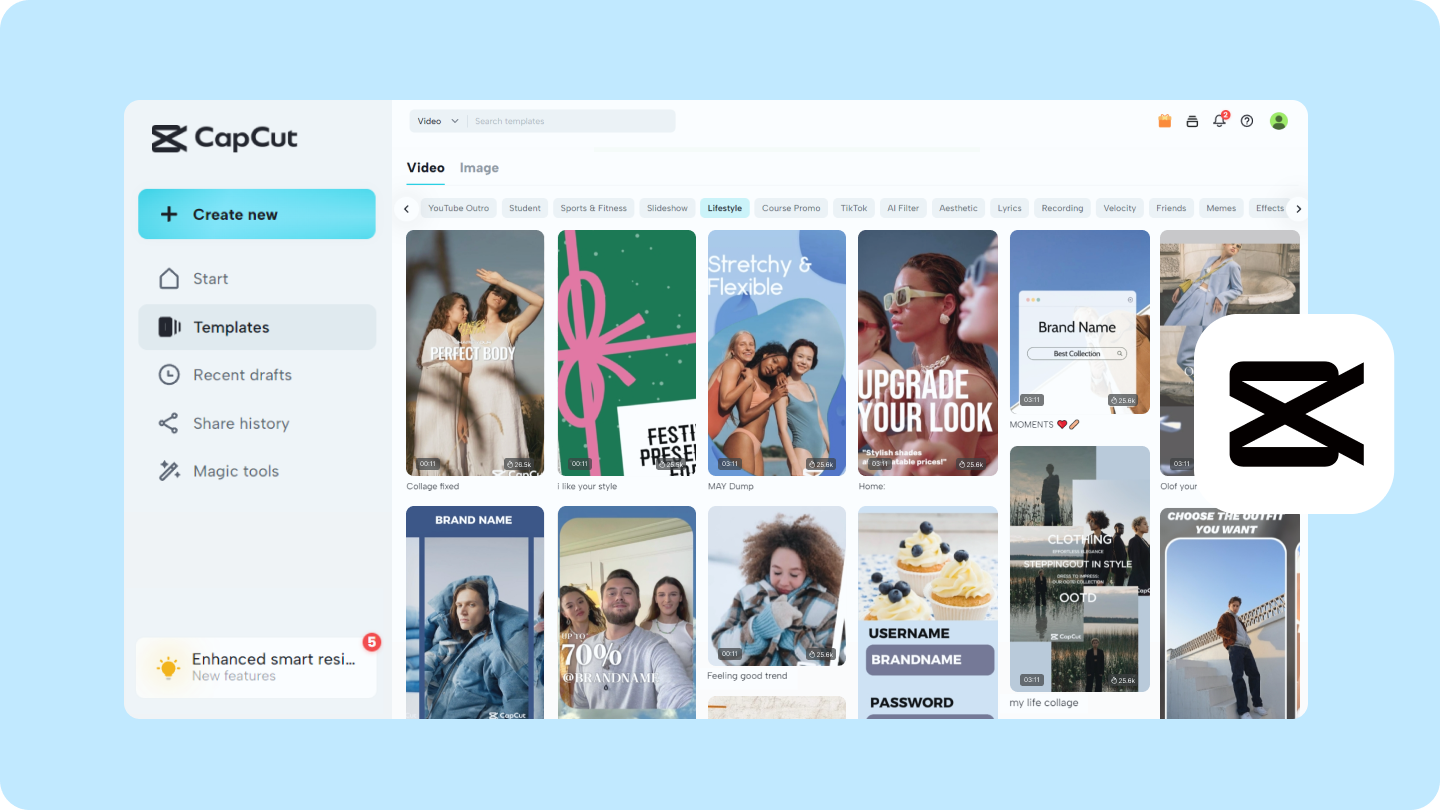Open the green account avatar
The image size is (1440, 810).
click(x=1279, y=120)
